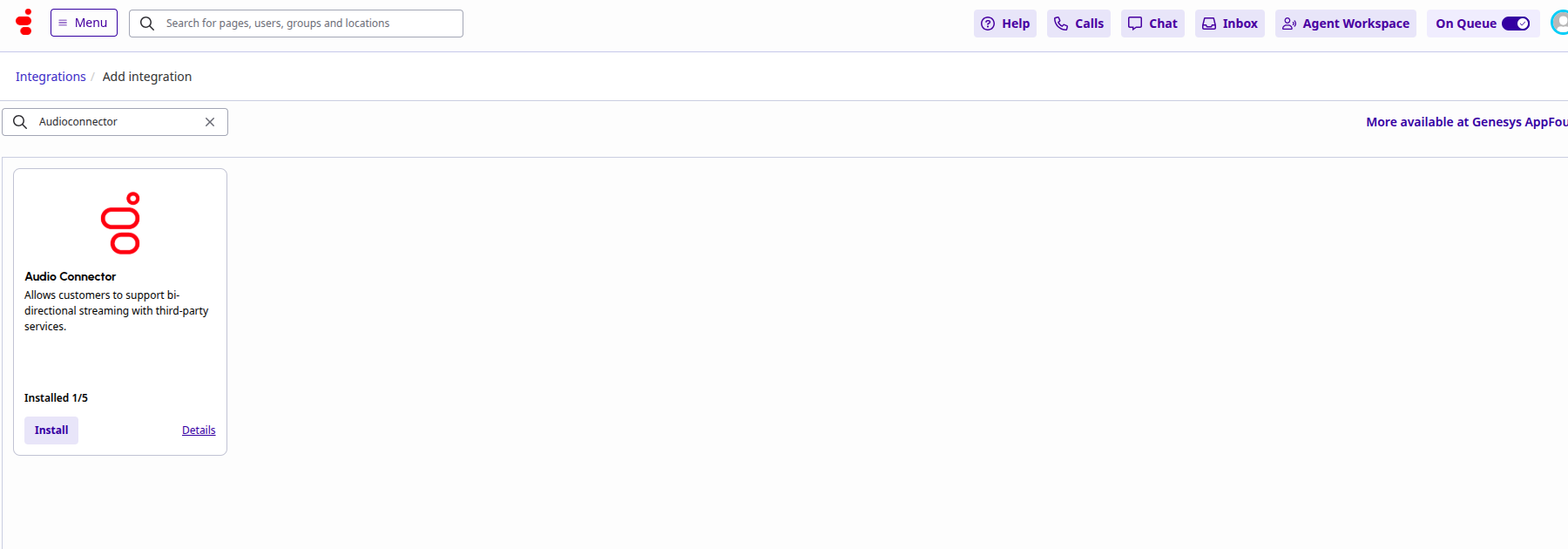This screenshot has height=549, width=1568.
Task: Click the integration filter search icon
Action: (20, 122)
